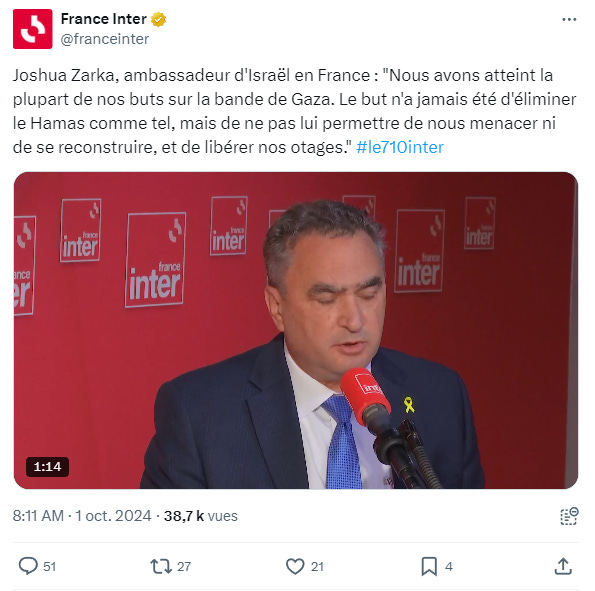Click the gold verified badge
595x591 pixels.
tap(158, 19)
